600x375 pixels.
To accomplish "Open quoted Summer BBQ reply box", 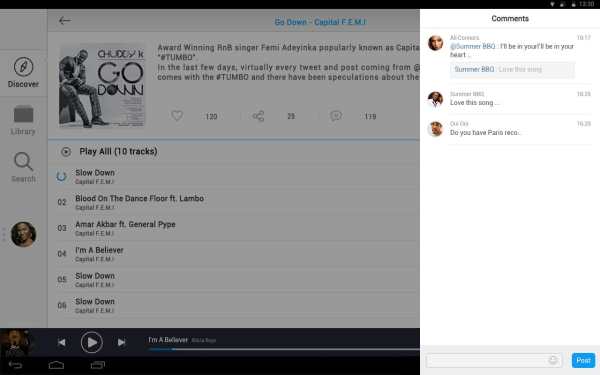I will [512, 70].
